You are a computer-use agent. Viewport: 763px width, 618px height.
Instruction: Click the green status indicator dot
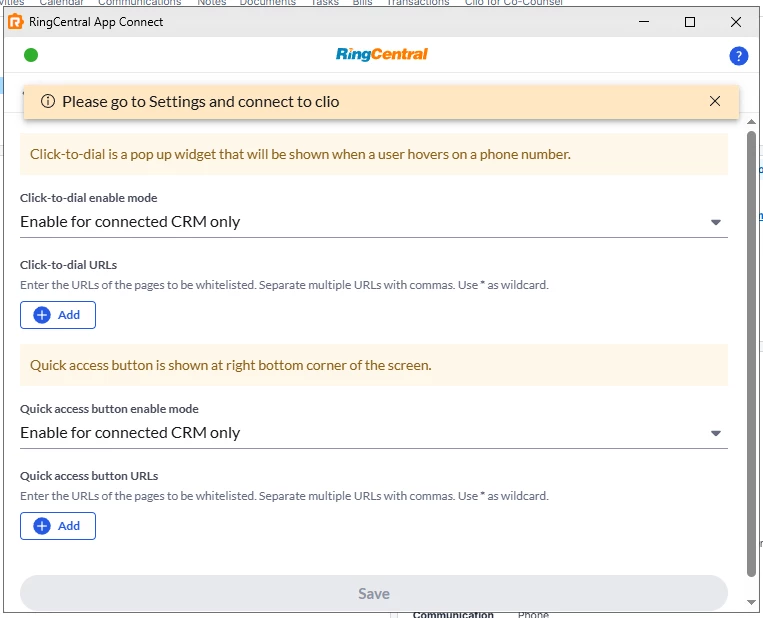click(31, 55)
